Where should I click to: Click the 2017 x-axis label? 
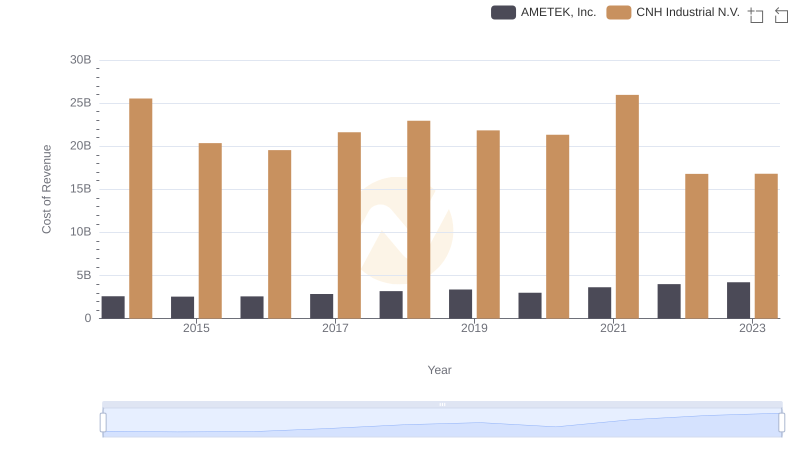tap(335, 328)
